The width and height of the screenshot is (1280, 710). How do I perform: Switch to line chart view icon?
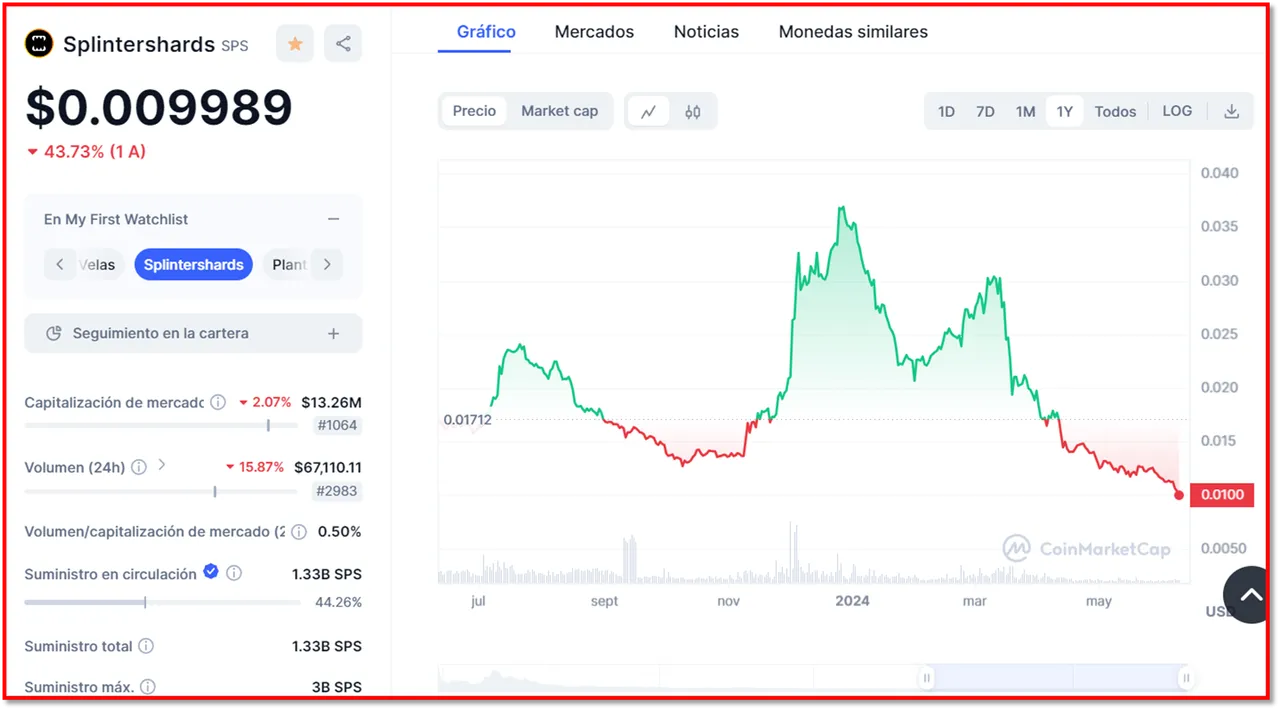pos(648,112)
